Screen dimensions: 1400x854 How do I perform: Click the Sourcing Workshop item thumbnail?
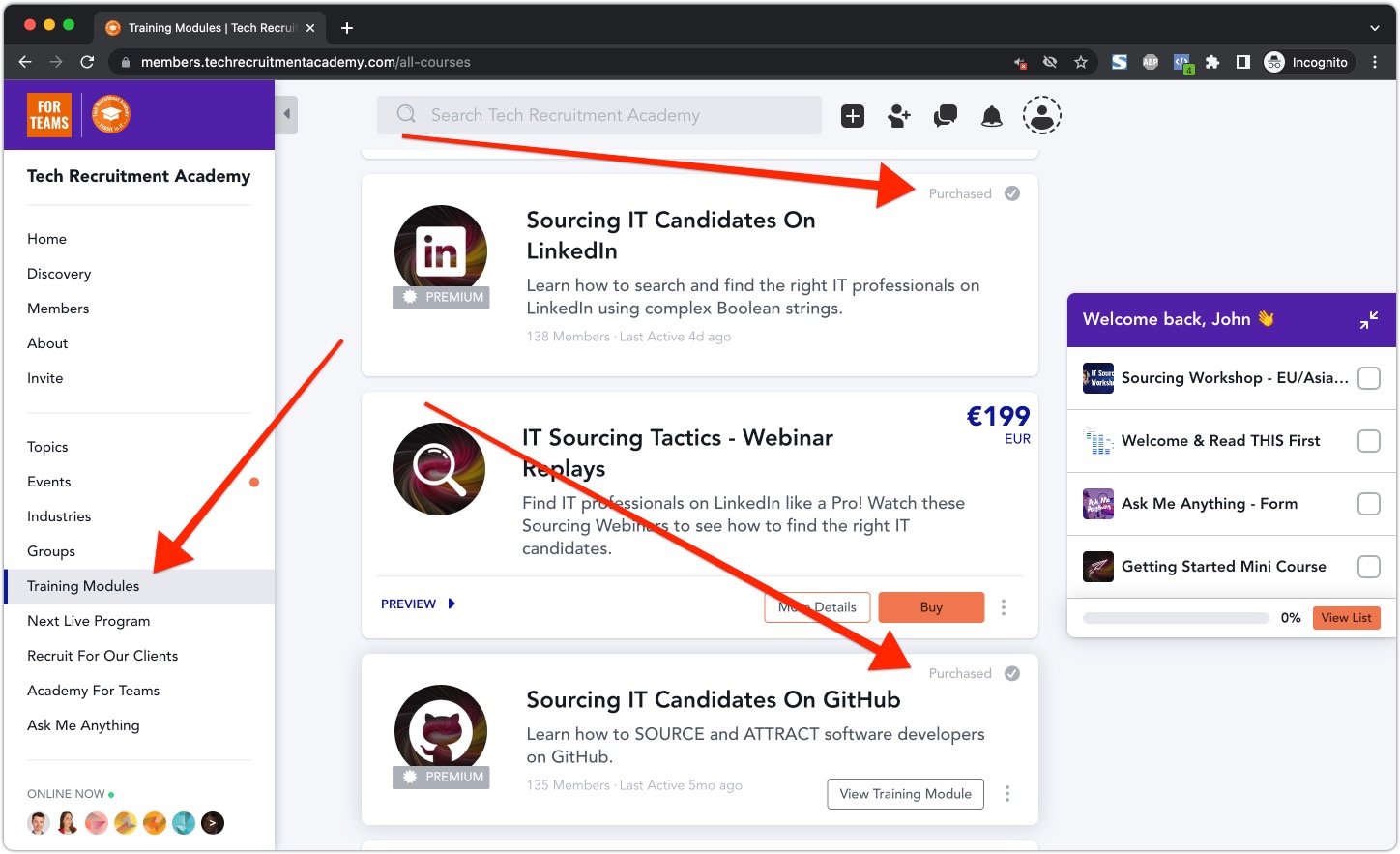pos(1098,378)
